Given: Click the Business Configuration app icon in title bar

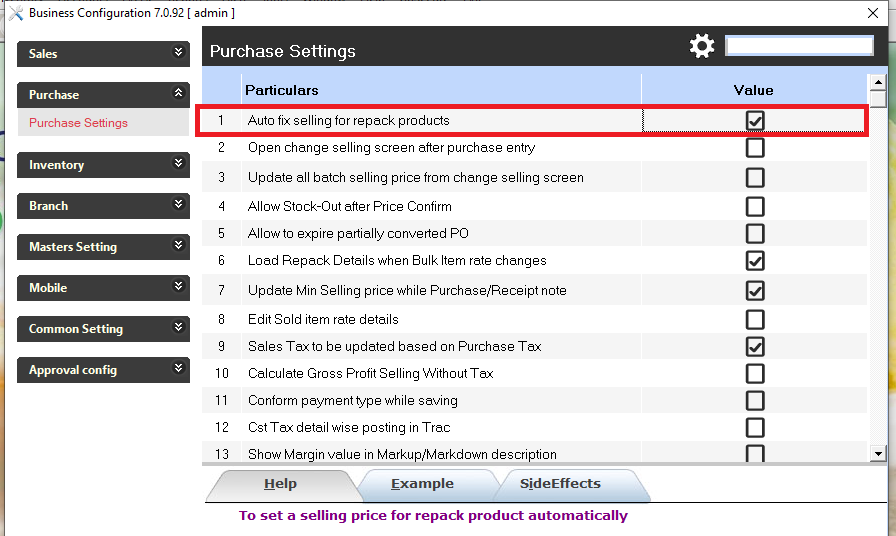Looking at the screenshot, I should pyautogui.click(x=14, y=12).
